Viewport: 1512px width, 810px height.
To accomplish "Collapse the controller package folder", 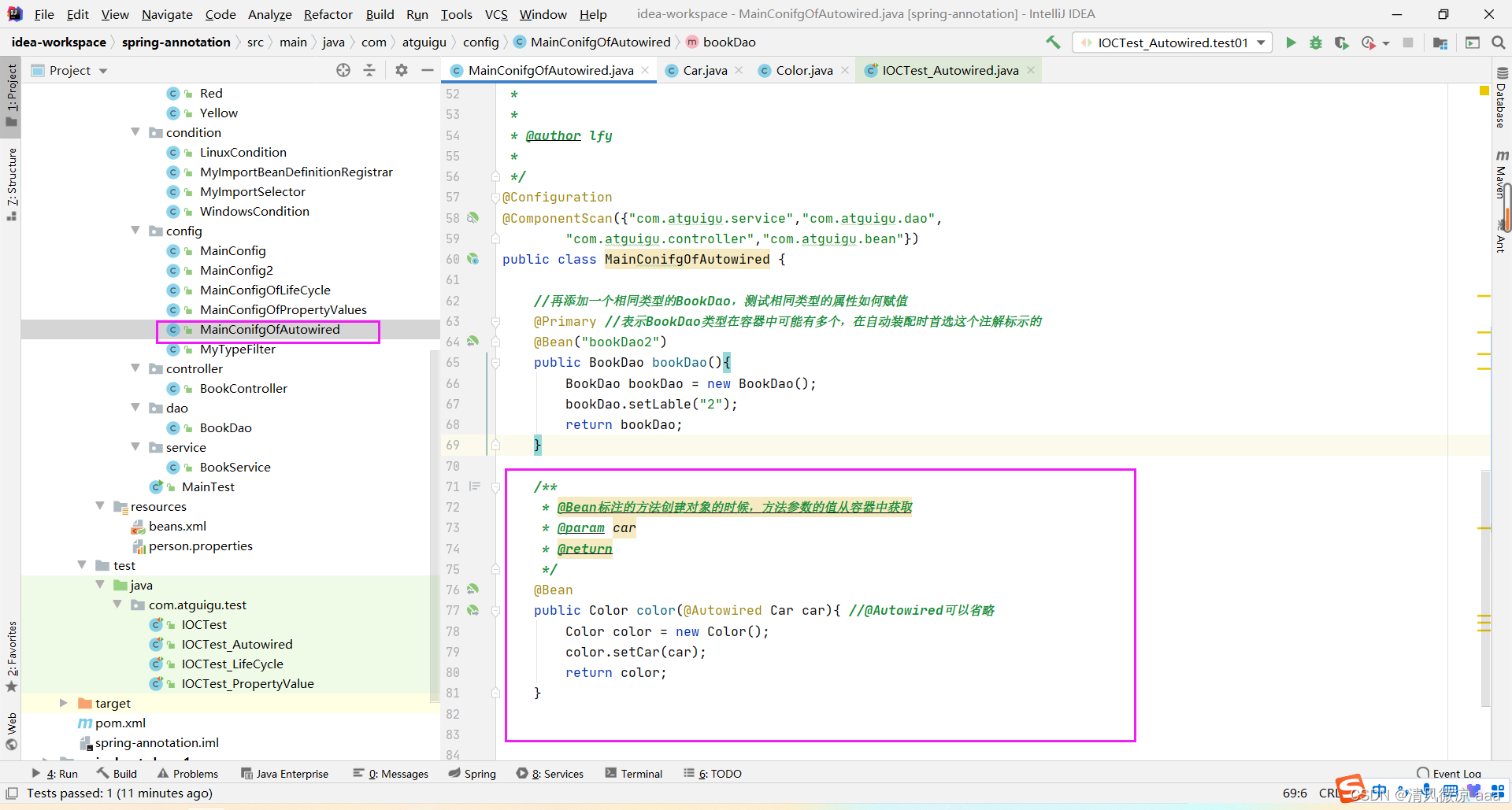I will (x=135, y=368).
